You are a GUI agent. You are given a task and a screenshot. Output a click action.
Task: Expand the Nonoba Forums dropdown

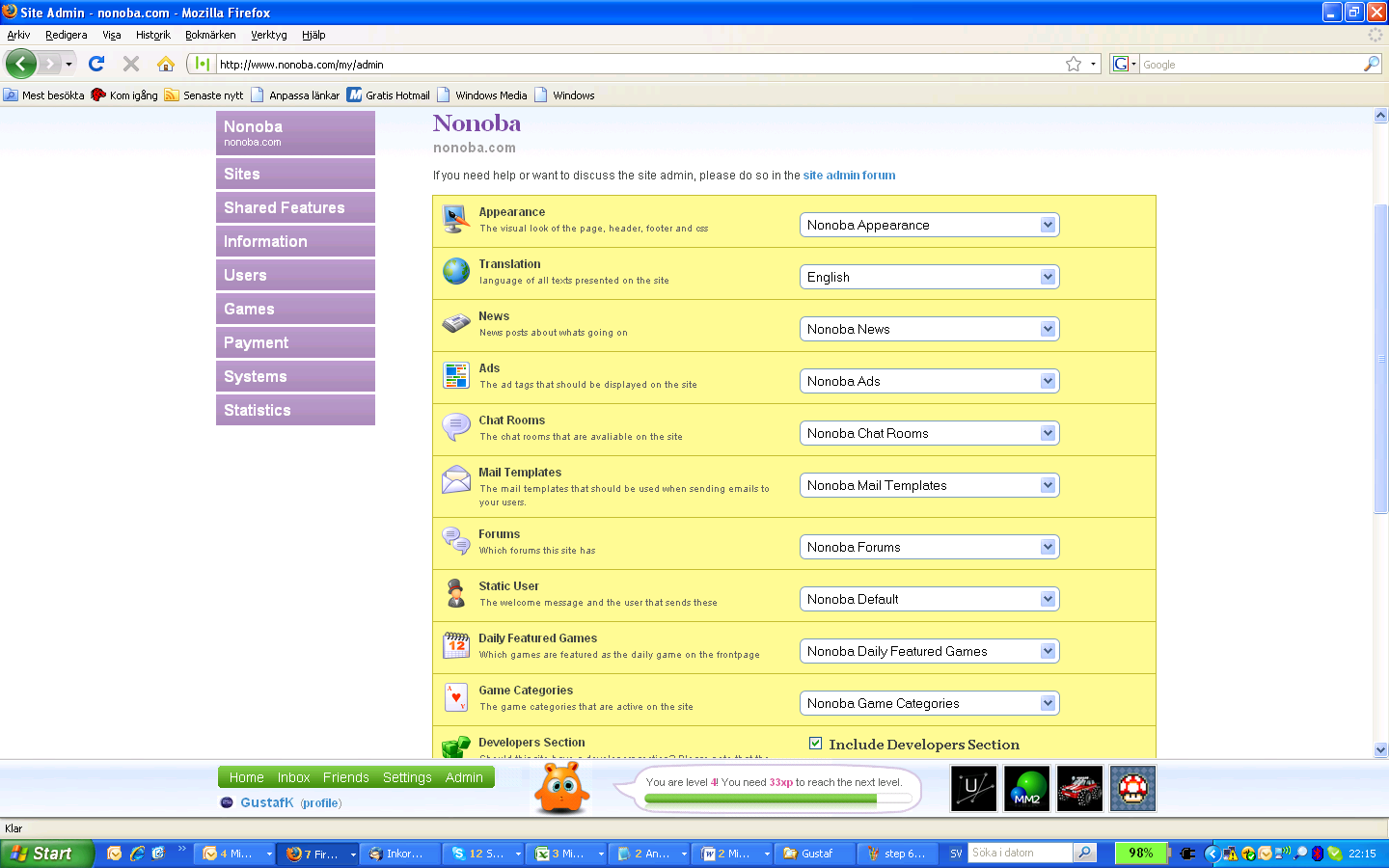[x=930, y=547]
